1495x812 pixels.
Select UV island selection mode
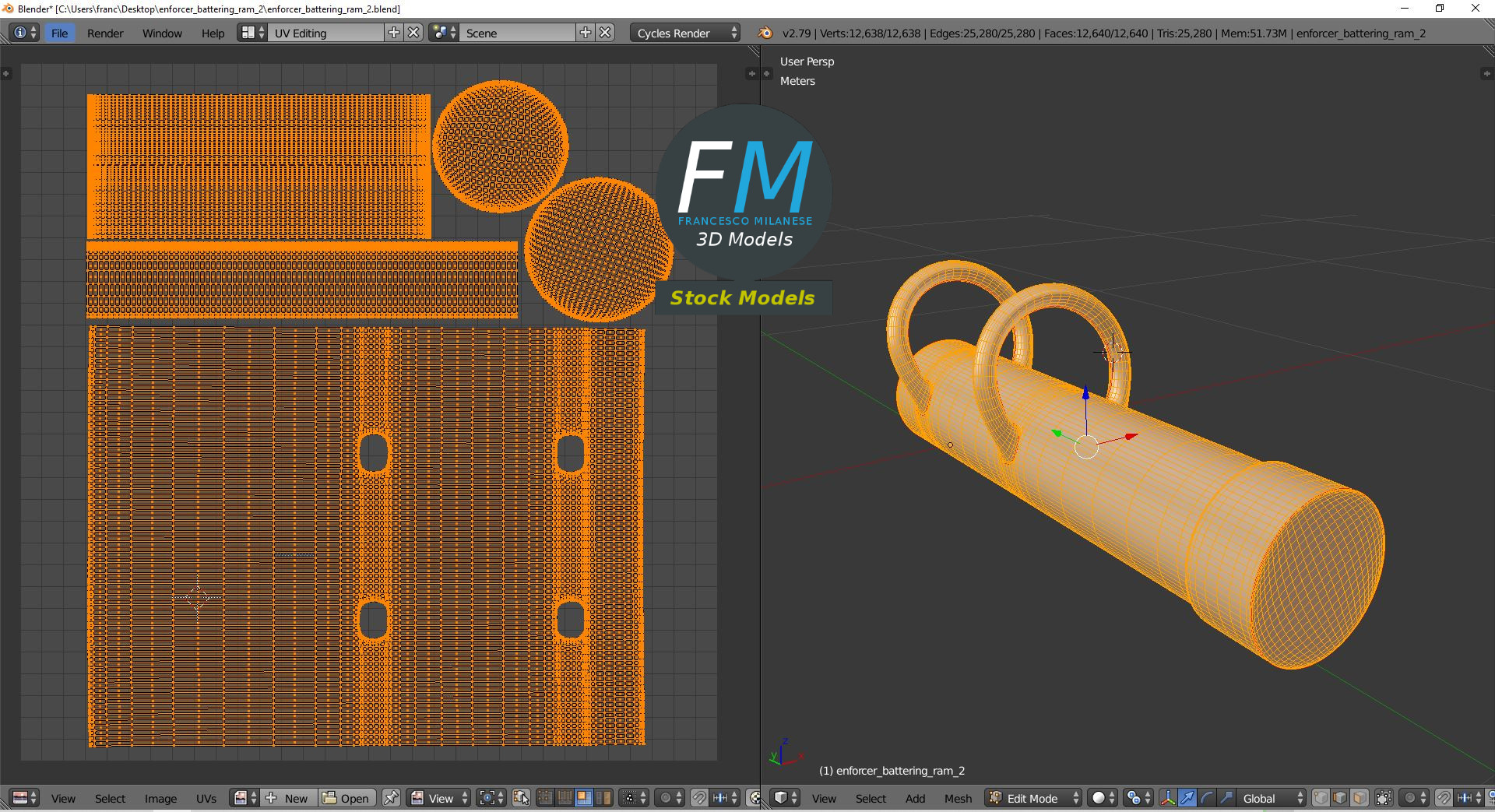pos(603,798)
